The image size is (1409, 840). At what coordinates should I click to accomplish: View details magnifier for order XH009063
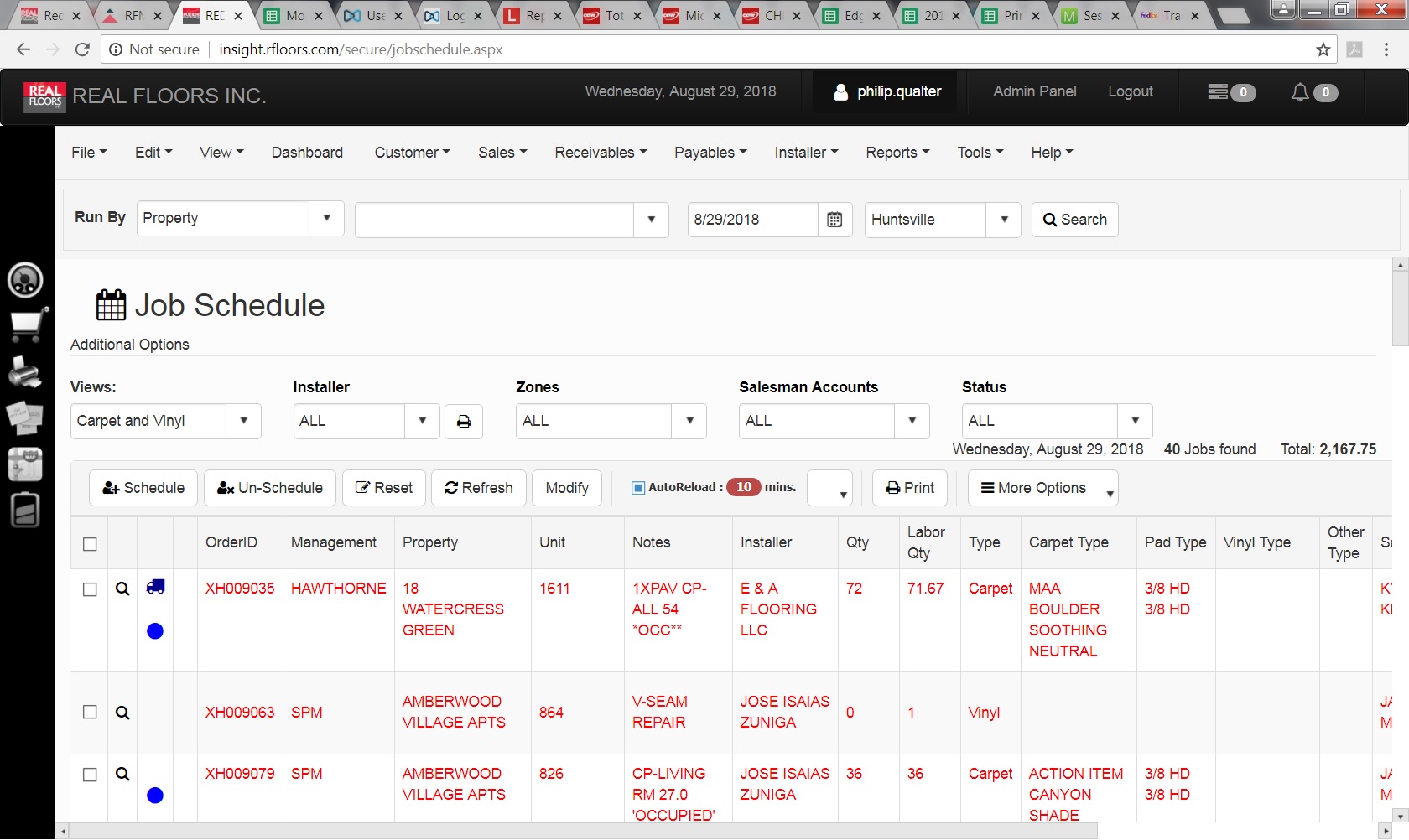coord(122,713)
